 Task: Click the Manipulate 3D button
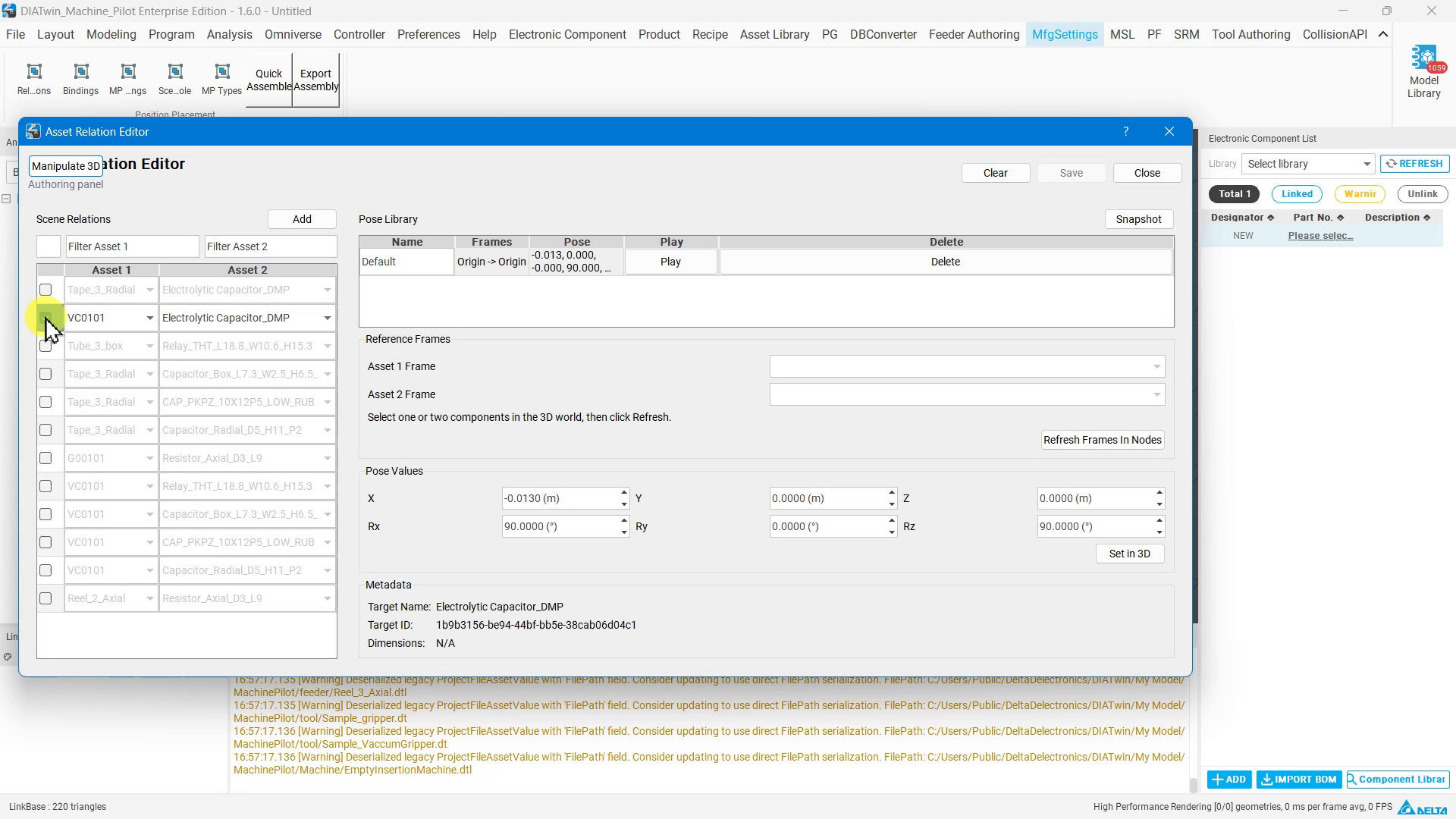click(66, 166)
